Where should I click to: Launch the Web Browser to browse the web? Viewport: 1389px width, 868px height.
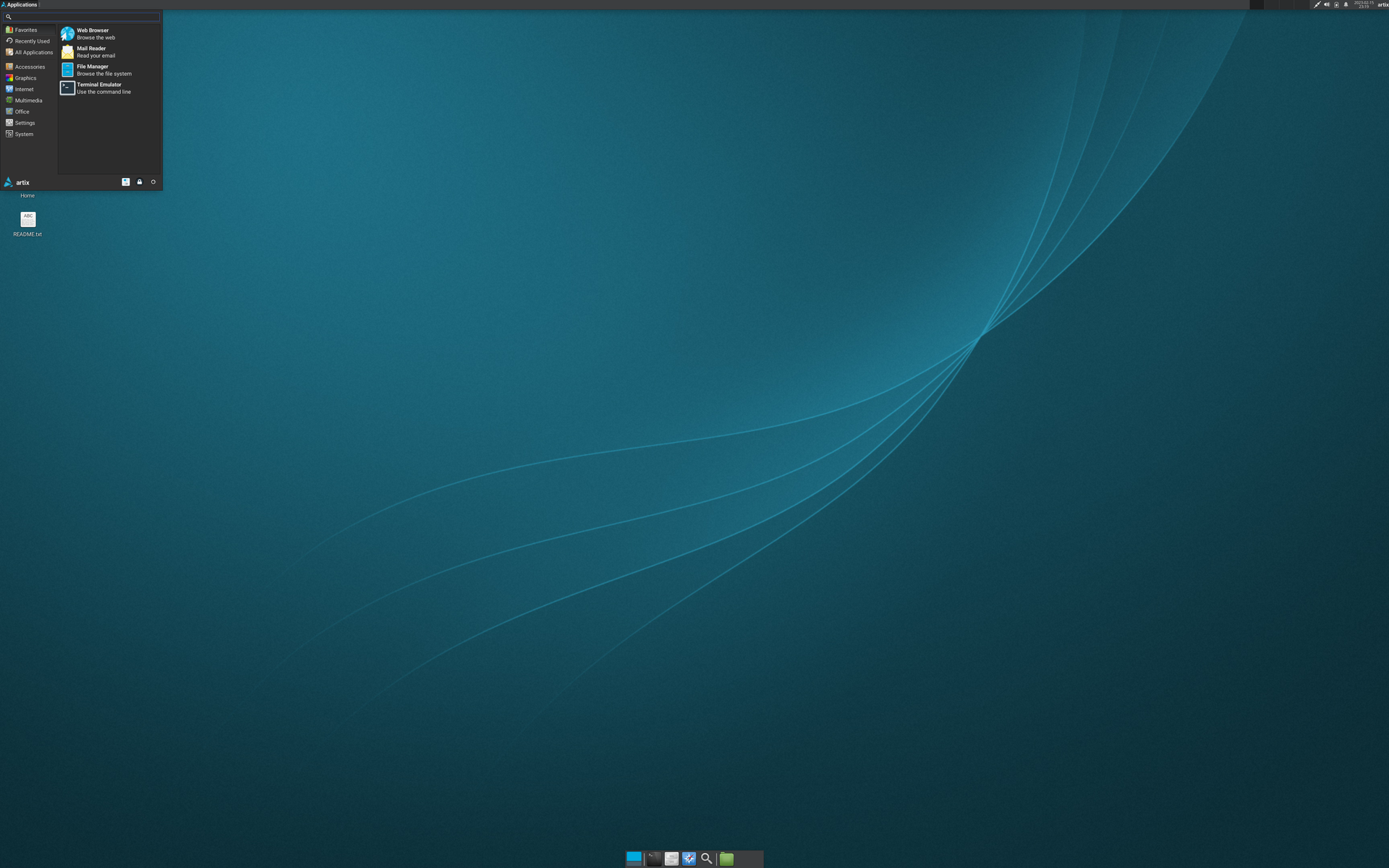click(93, 33)
